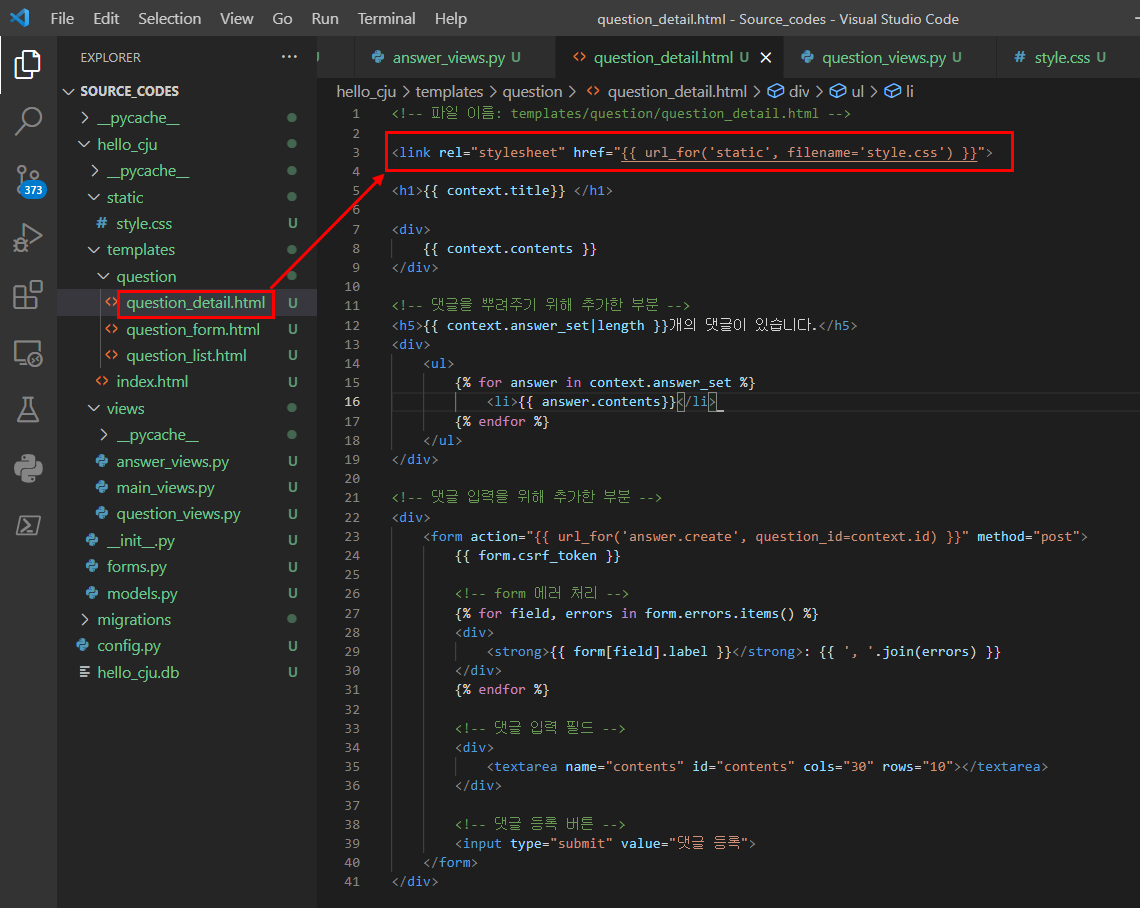1140x908 pixels.
Task: Close the question_detail.html tab
Action: pos(766,57)
